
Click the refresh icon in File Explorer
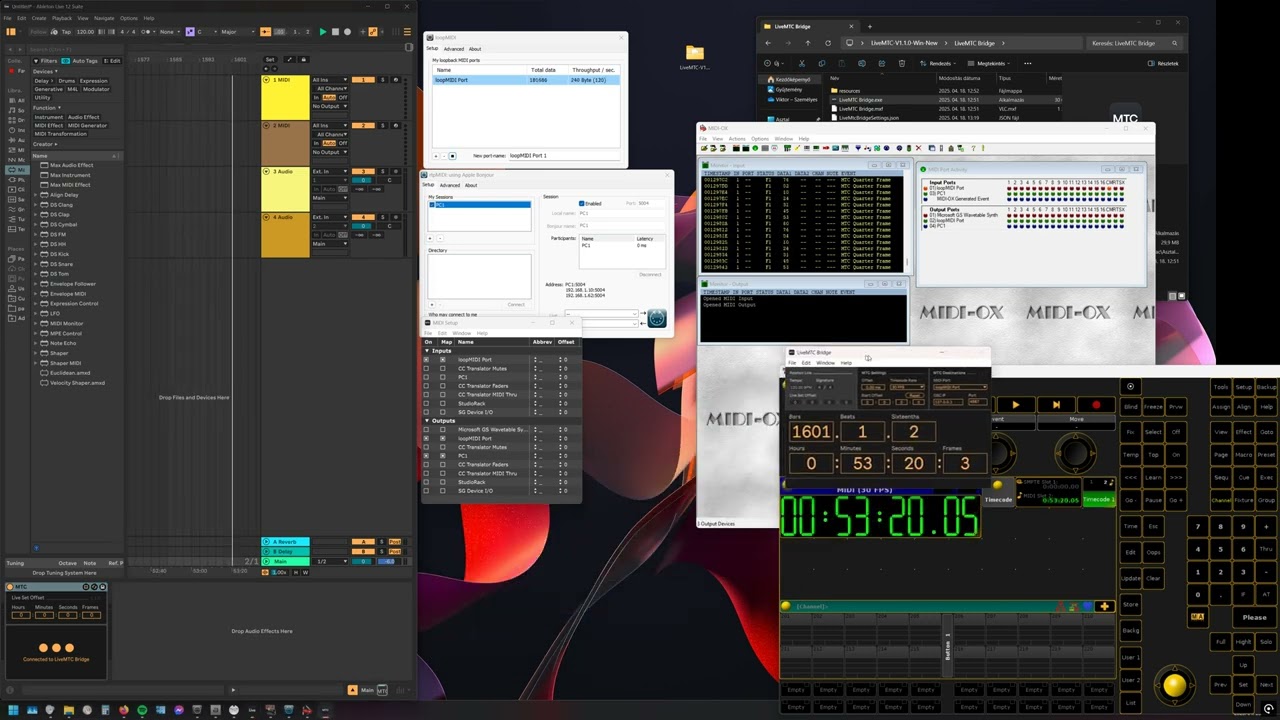tap(828, 43)
